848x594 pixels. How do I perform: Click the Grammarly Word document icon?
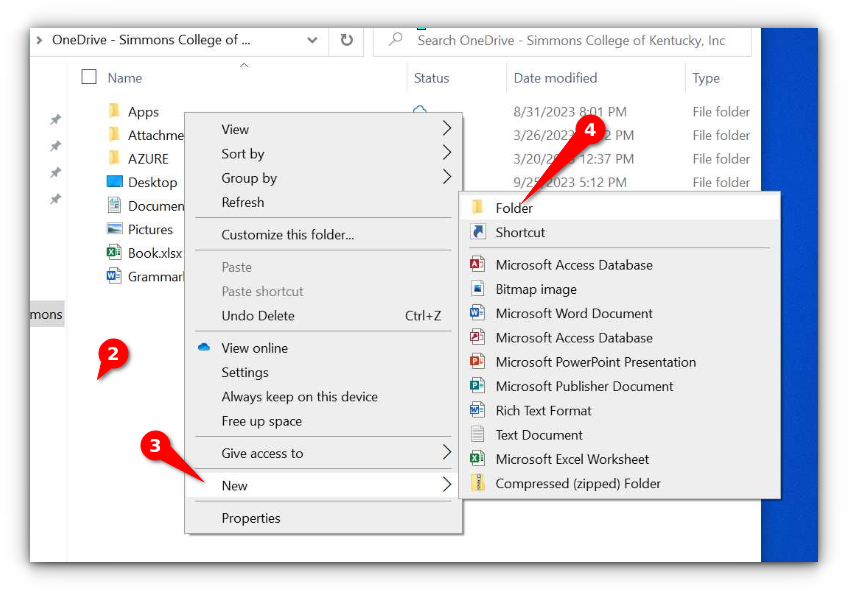[x=114, y=276]
